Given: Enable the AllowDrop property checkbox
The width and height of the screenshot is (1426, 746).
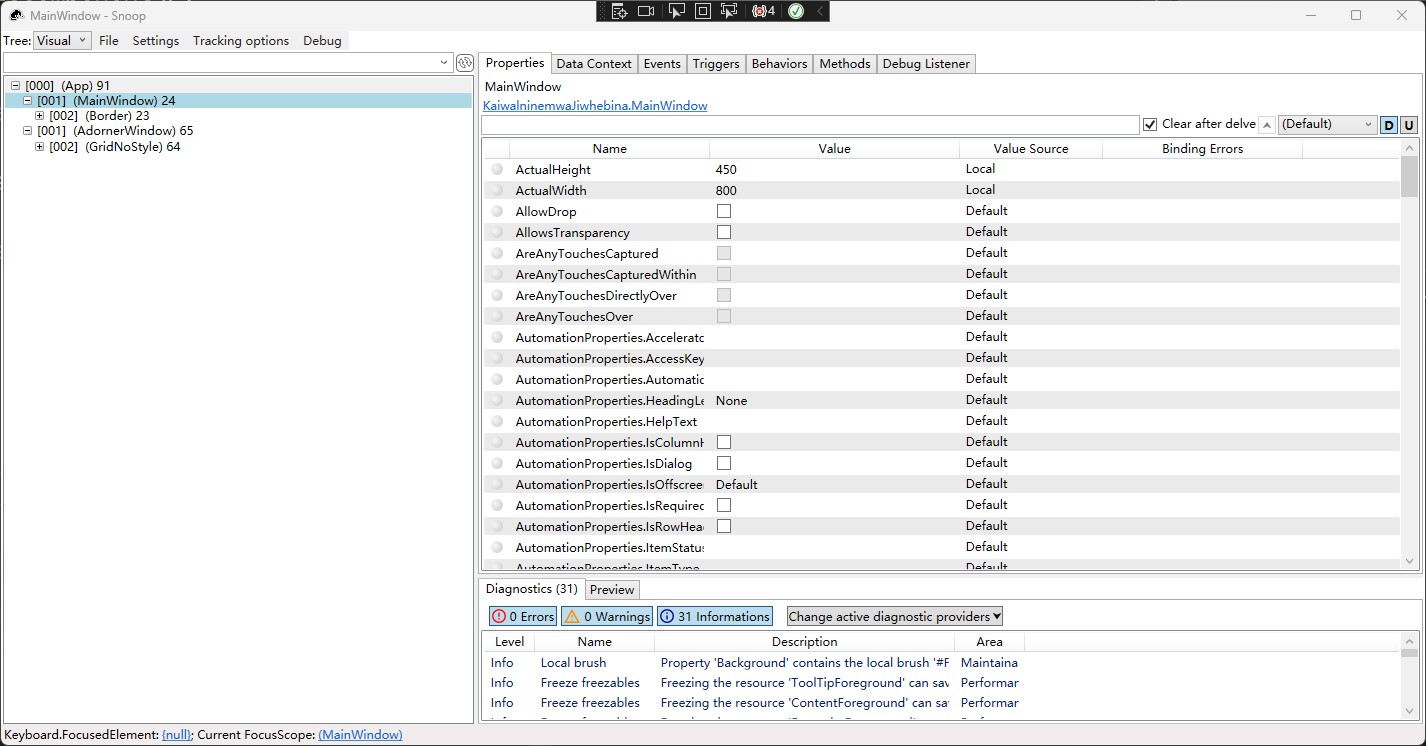Looking at the screenshot, I should (x=723, y=211).
